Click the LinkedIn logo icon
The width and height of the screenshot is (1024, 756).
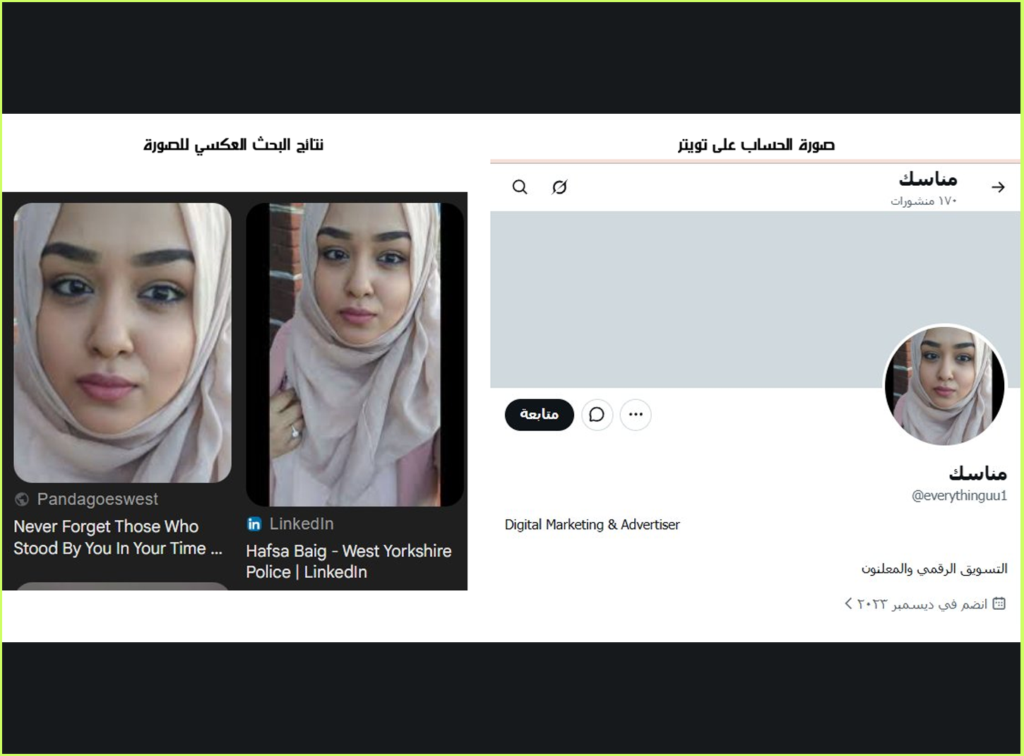[x=254, y=524]
